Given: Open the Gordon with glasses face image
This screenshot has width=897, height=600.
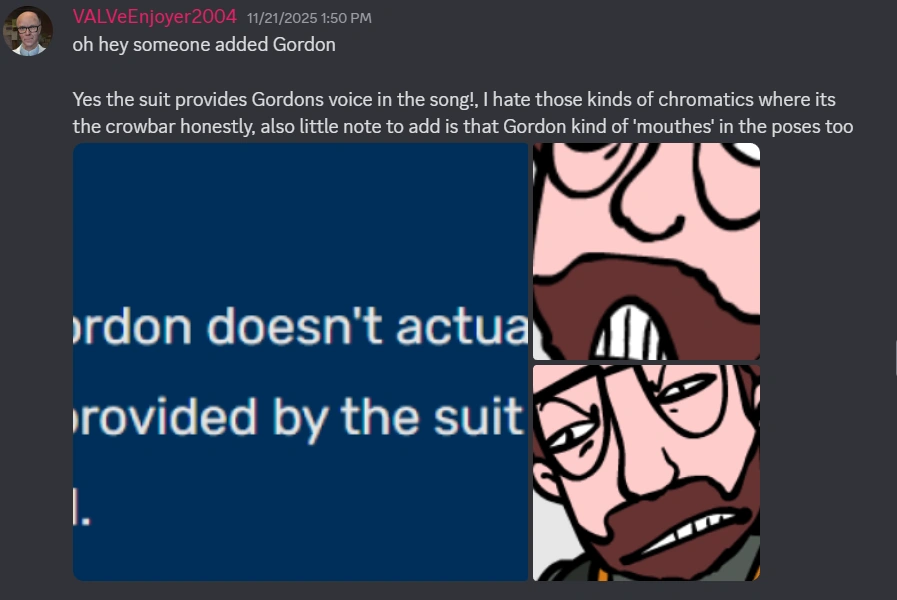Looking at the screenshot, I should click(x=646, y=473).
